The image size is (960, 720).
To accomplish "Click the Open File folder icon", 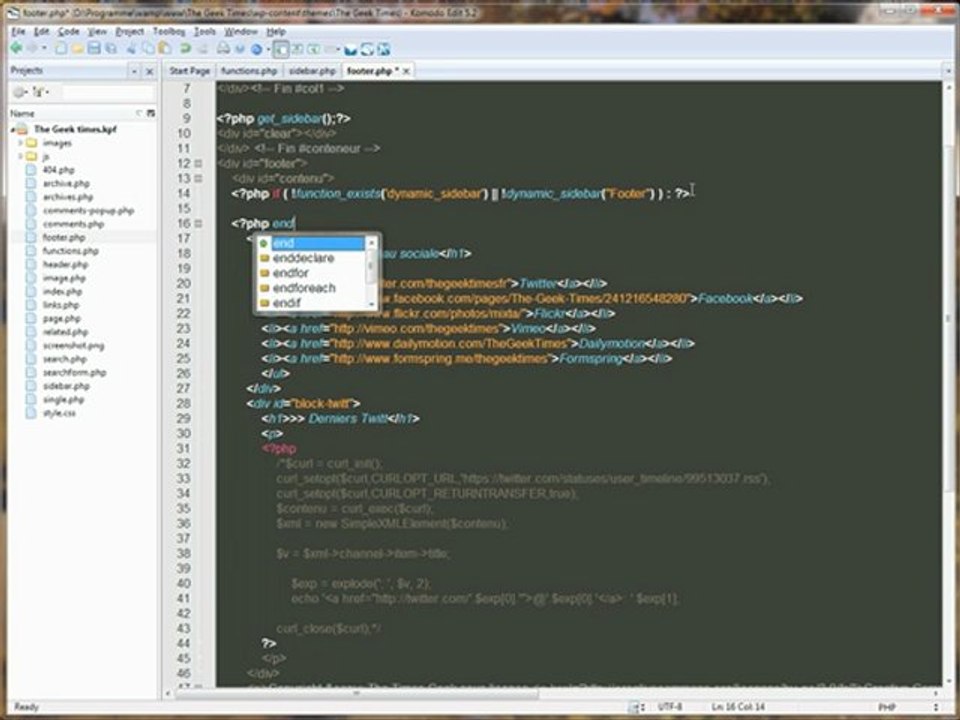I will pyautogui.click(x=78, y=48).
